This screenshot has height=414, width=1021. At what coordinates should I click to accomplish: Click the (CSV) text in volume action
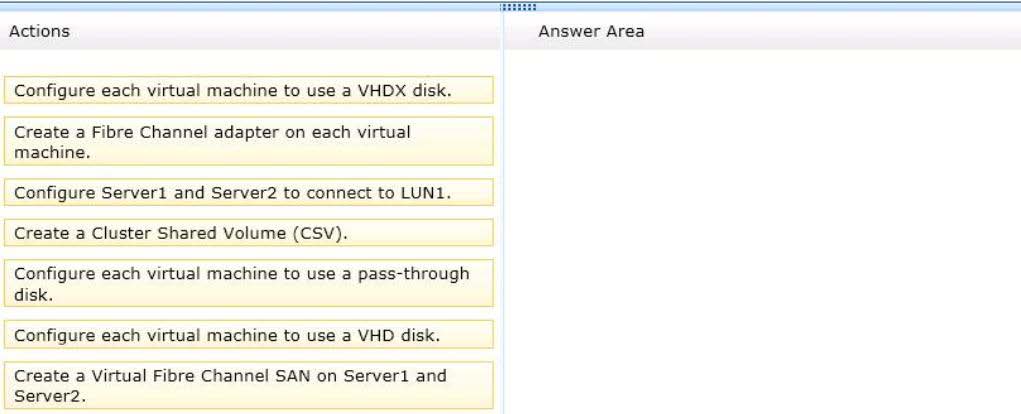[x=320, y=233]
